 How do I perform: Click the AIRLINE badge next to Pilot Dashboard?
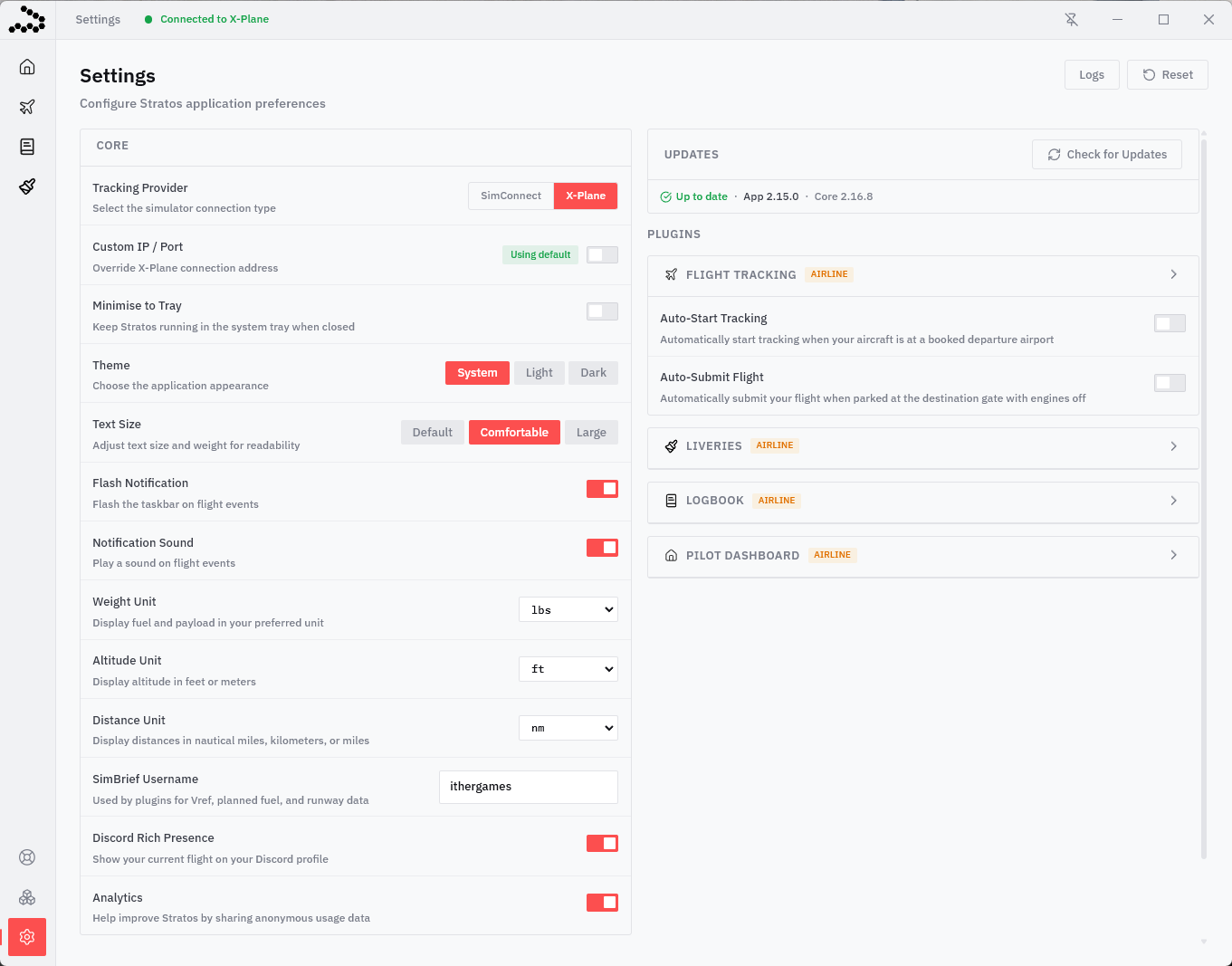point(832,555)
